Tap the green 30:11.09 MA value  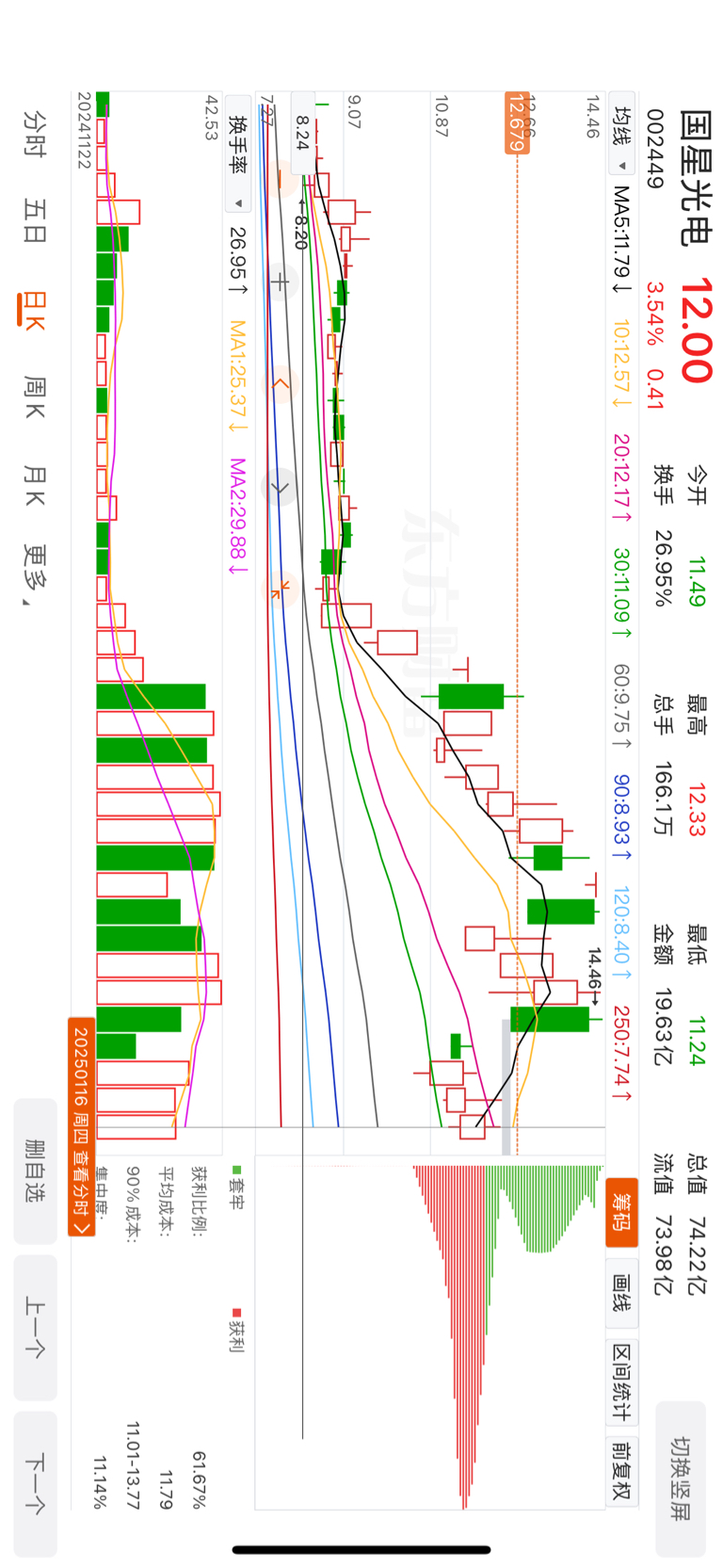tap(620, 592)
